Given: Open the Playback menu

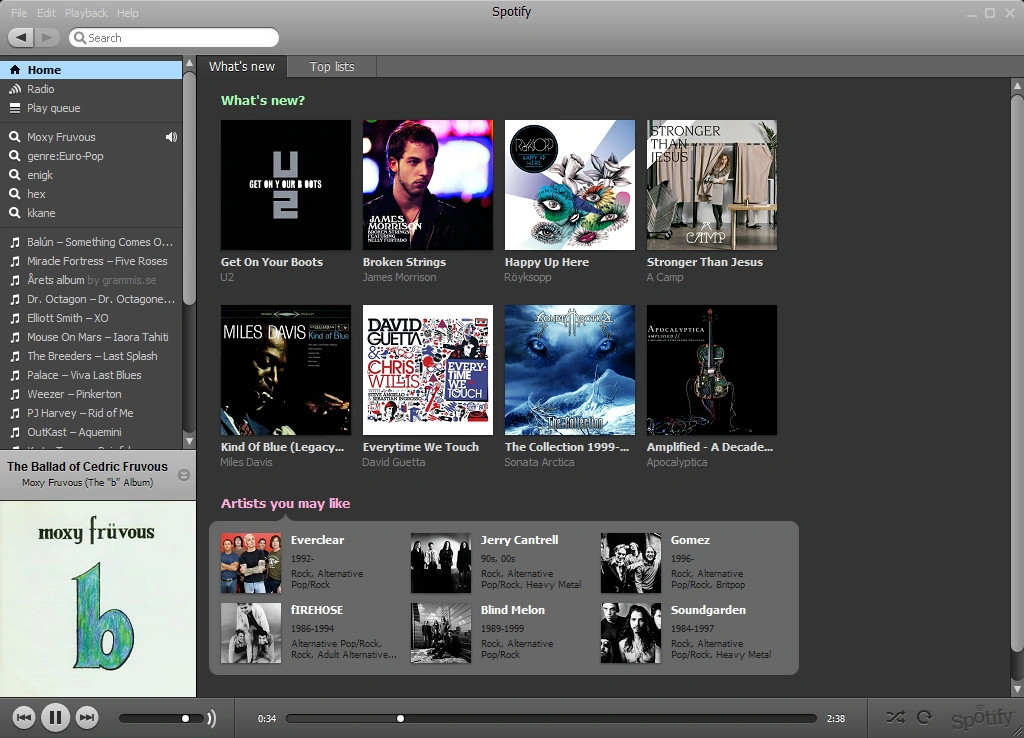Looking at the screenshot, I should [x=85, y=13].
